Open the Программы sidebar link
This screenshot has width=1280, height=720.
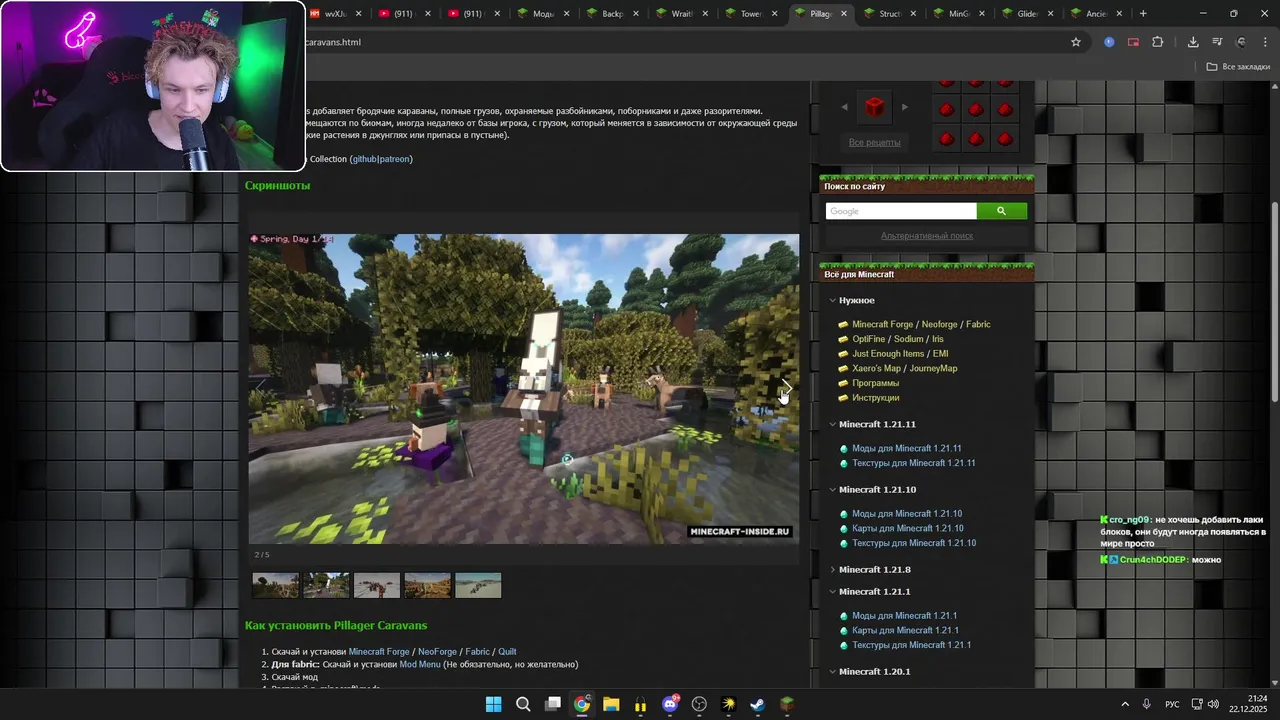[x=875, y=383]
